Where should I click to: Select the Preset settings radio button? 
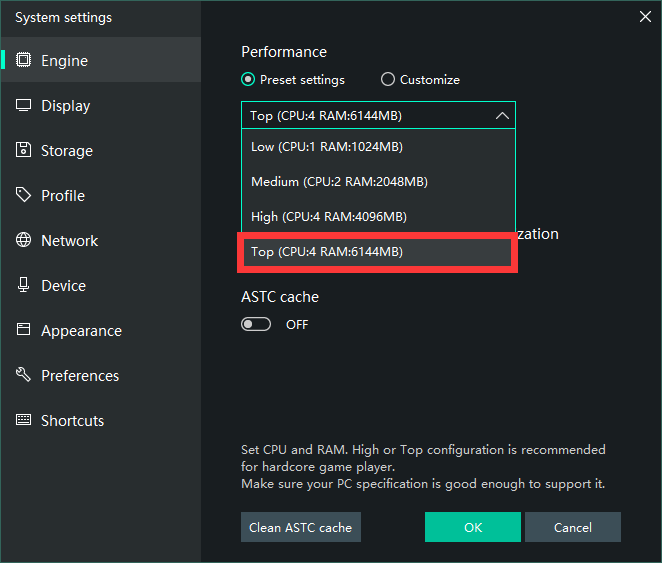click(x=248, y=80)
